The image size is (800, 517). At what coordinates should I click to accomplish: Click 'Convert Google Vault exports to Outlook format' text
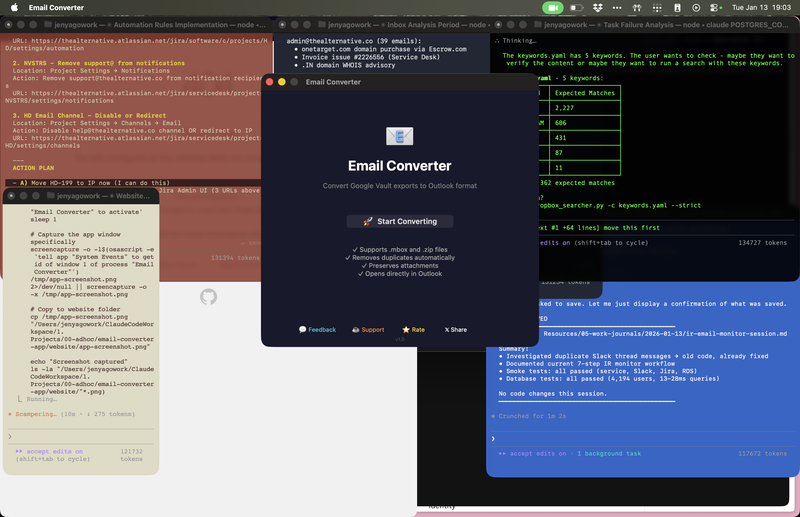tap(399, 186)
